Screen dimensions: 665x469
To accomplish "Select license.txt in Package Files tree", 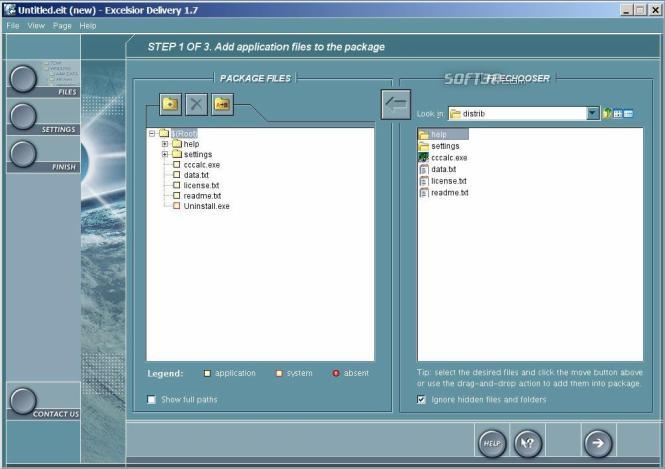I will pyautogui.click(x=201, y=186).
